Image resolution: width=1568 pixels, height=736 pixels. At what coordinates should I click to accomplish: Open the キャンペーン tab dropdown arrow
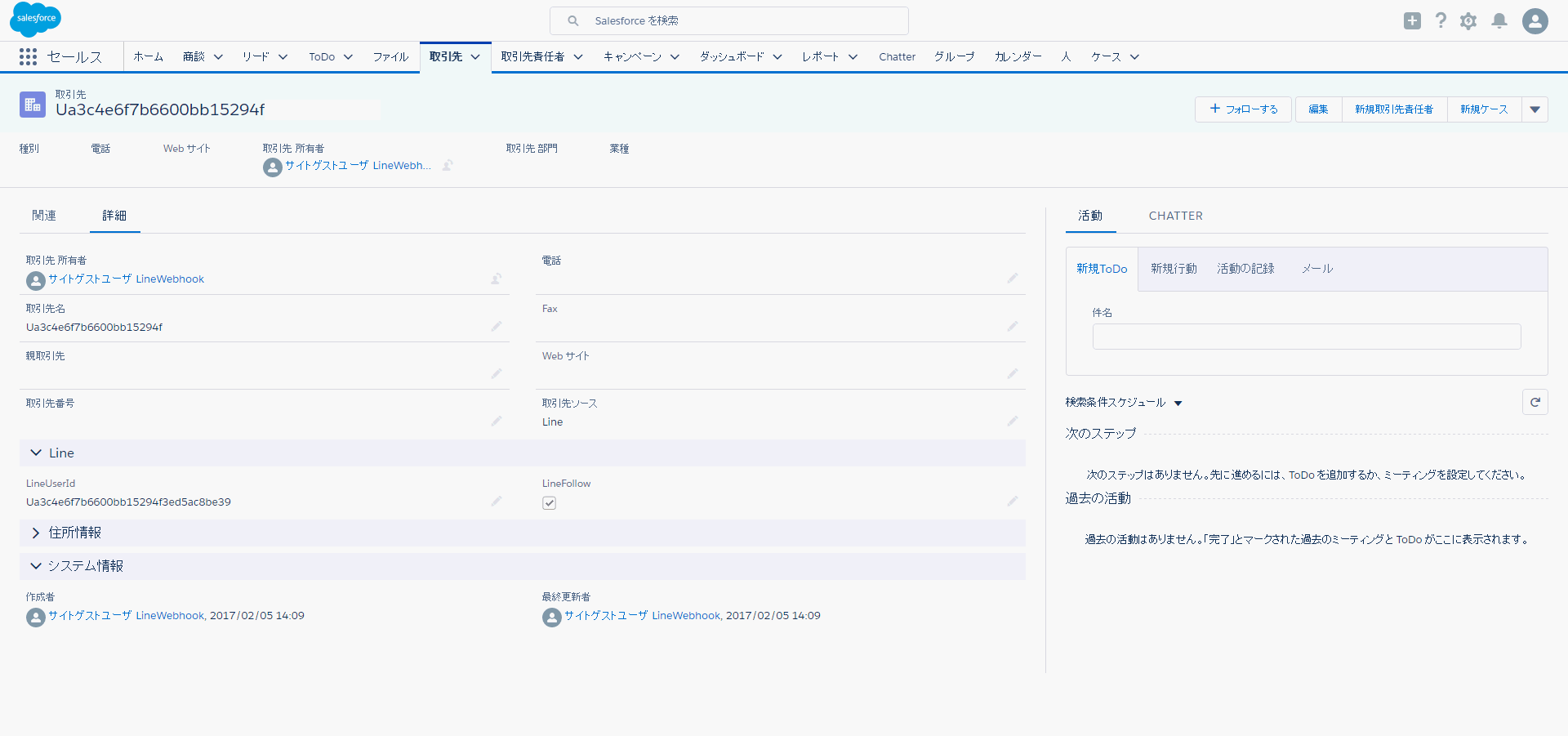click(x=675, y=57)
